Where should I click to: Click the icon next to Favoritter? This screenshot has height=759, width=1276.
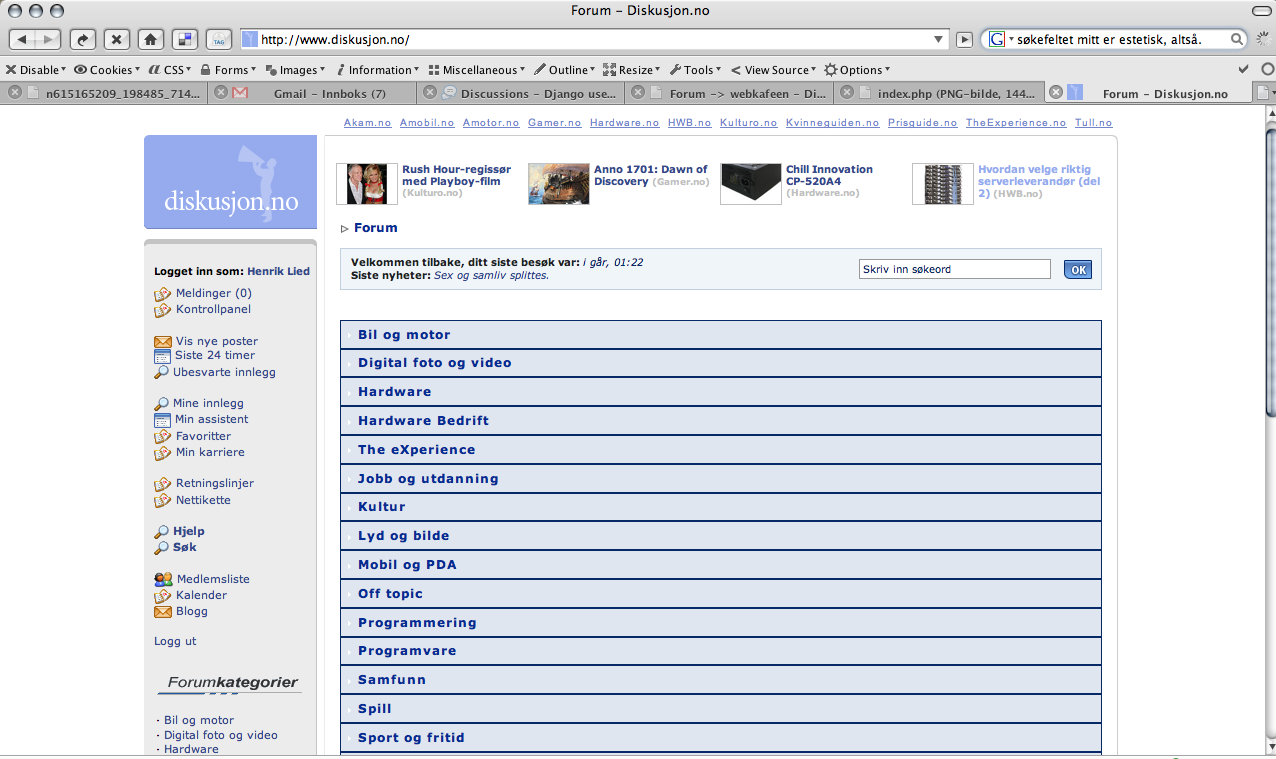tap(163, 436)
